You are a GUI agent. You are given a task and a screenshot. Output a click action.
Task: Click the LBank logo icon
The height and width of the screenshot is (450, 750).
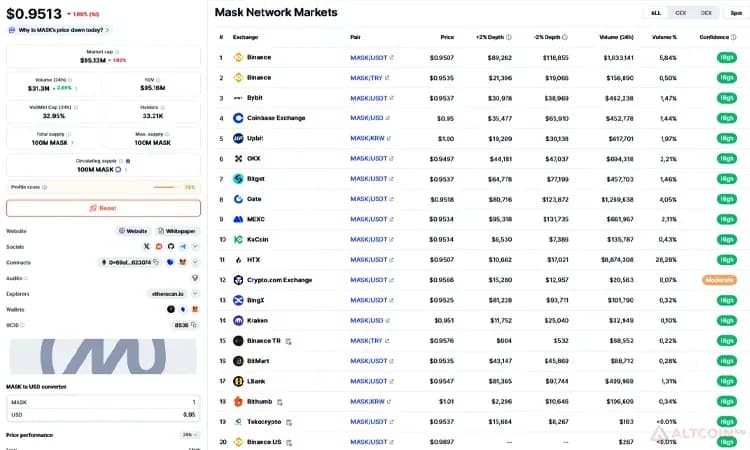(238, 381)
